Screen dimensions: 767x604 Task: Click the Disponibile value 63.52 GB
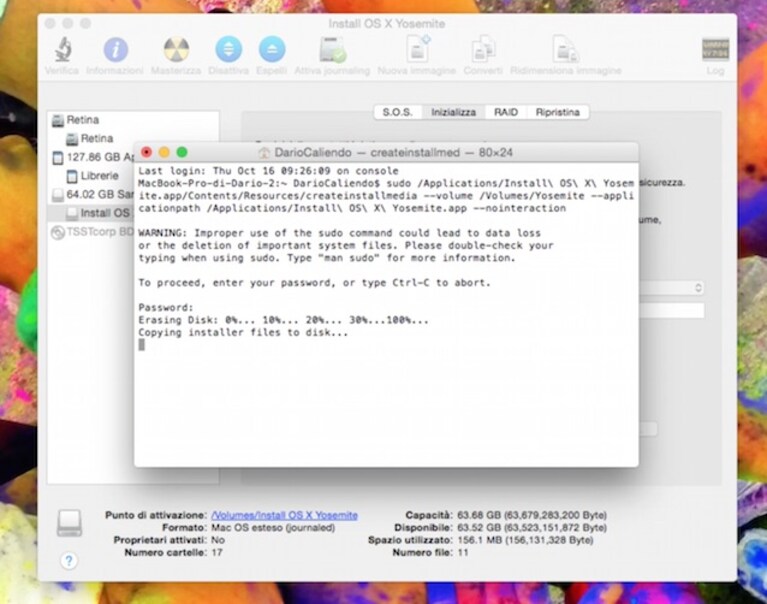532,528
